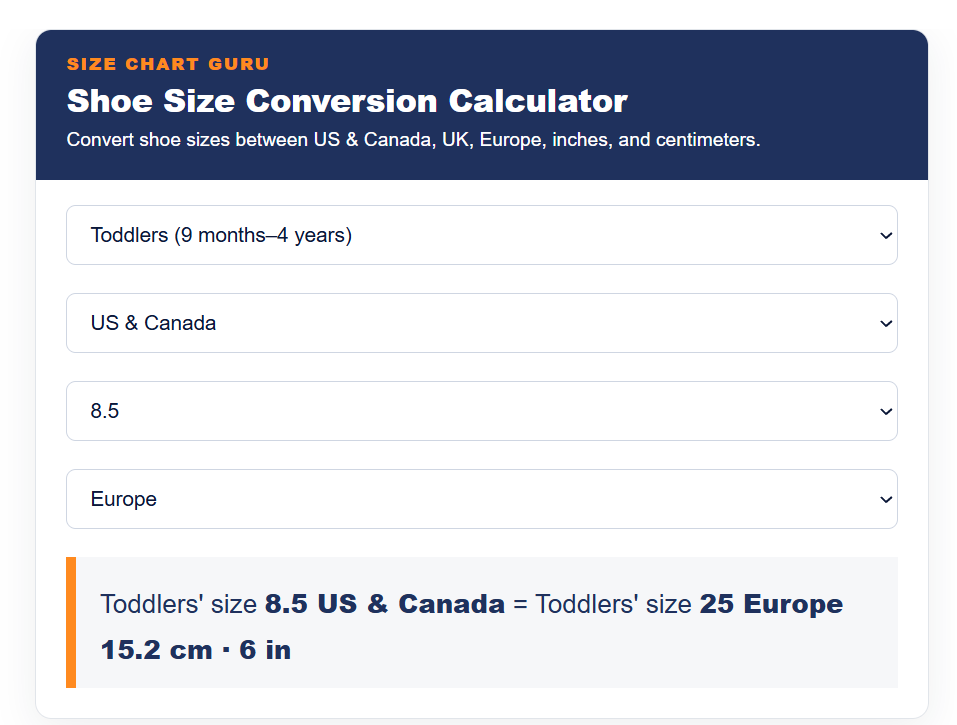Click the bold 8.5 US & Canada result text

(x=385, y=604)
